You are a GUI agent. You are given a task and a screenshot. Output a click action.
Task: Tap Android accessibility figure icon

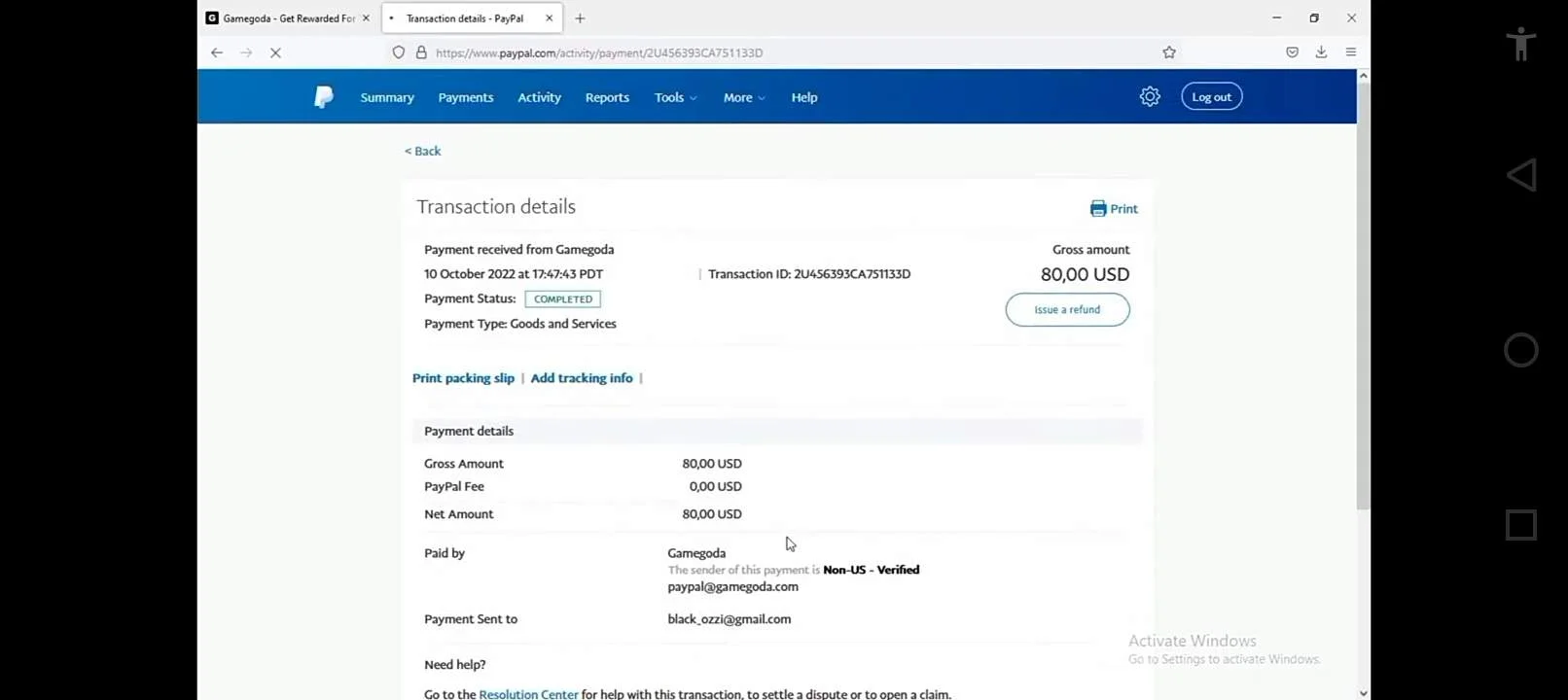(1521, 44)
